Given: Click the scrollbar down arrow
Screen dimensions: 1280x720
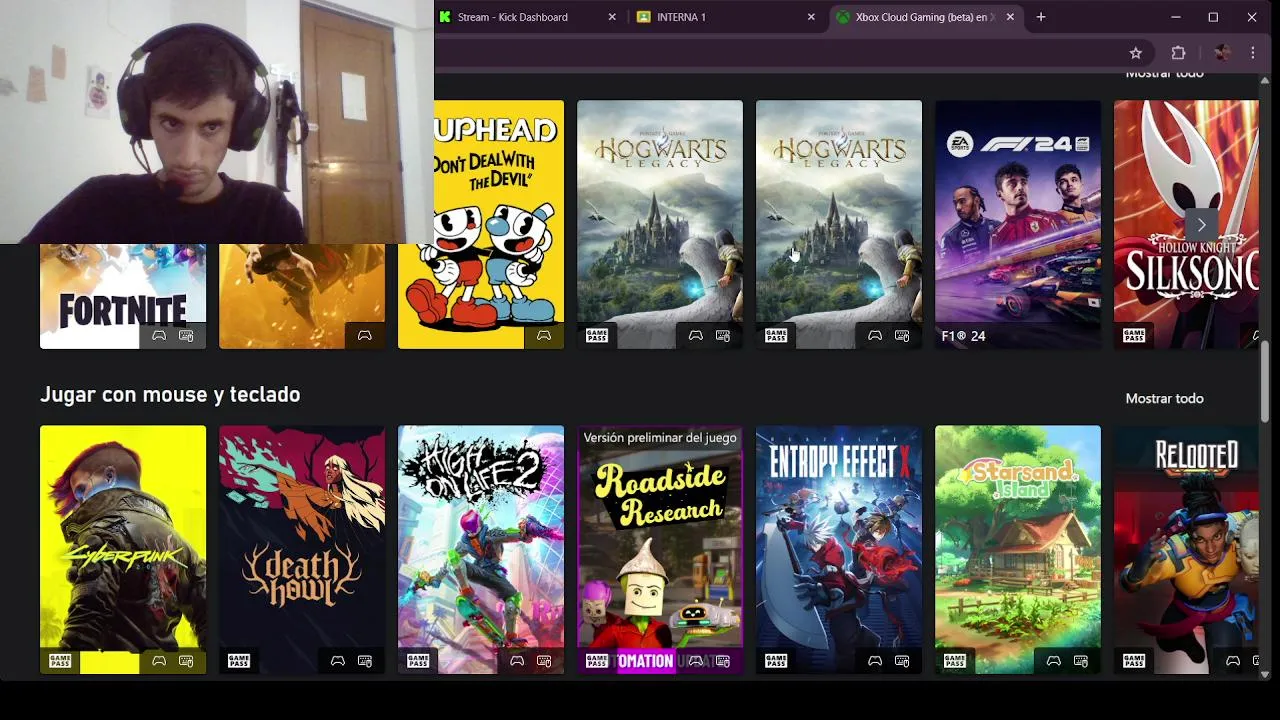Looking at the screenshot, I should click(1265, 675).
